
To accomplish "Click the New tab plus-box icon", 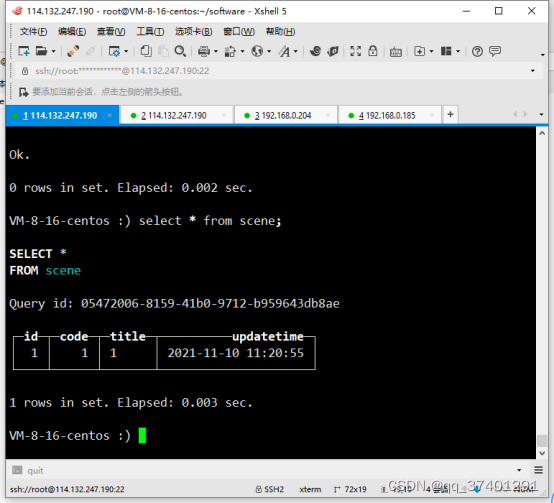I will (419, 51).
